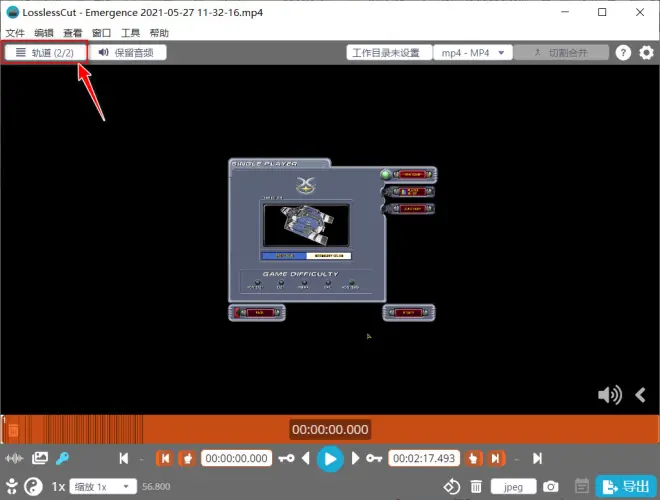Open the 工具 menu
Image resolution: width=660 pixels, height=500 pixels.
coord(130,33)
